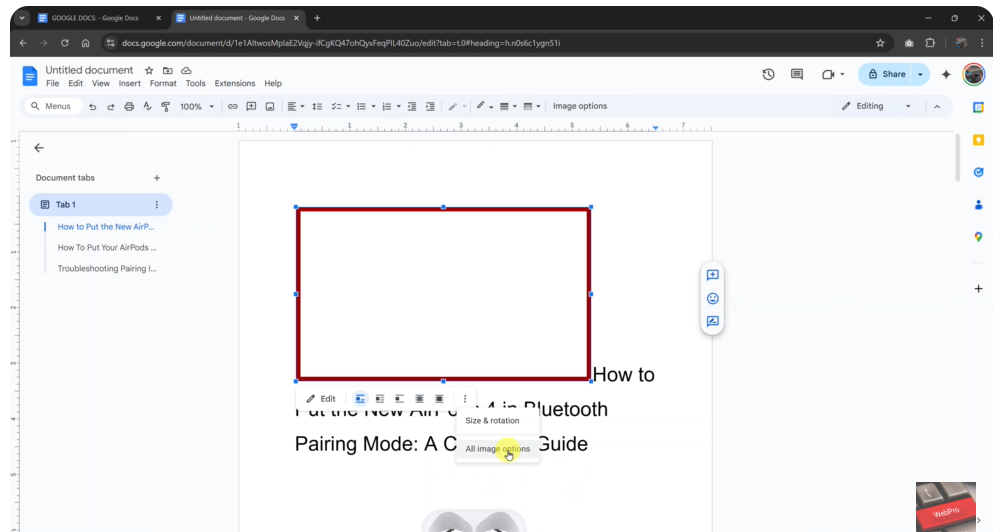Open Share quick actions arrow

920,74
